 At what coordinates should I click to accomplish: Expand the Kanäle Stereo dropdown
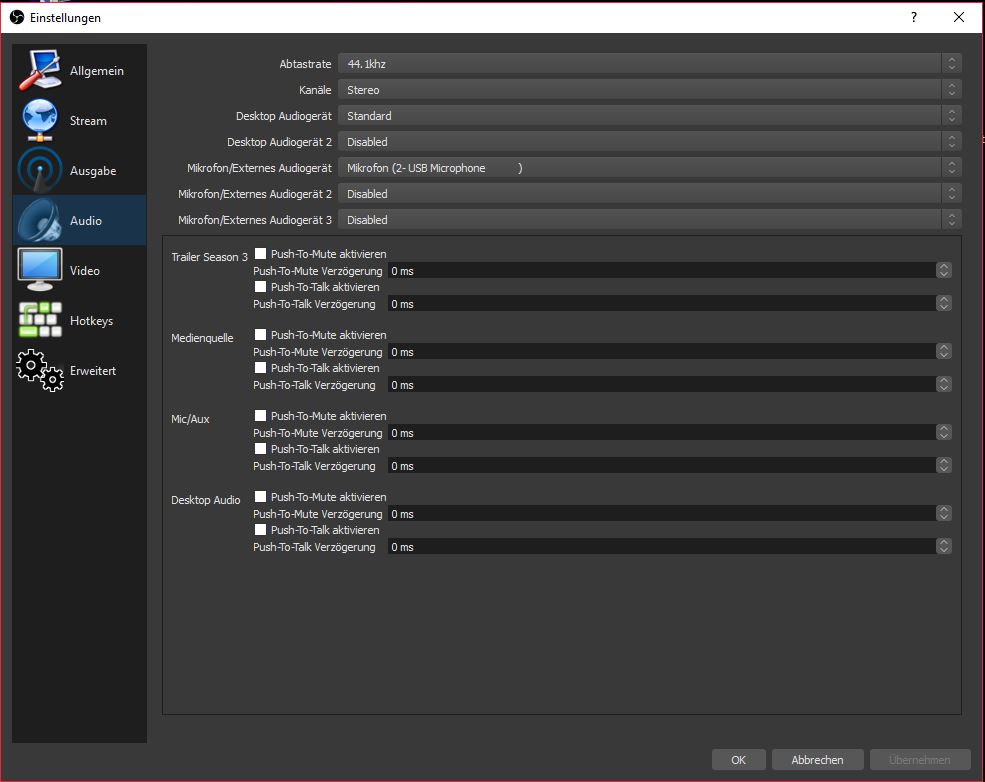pos(649,90)
